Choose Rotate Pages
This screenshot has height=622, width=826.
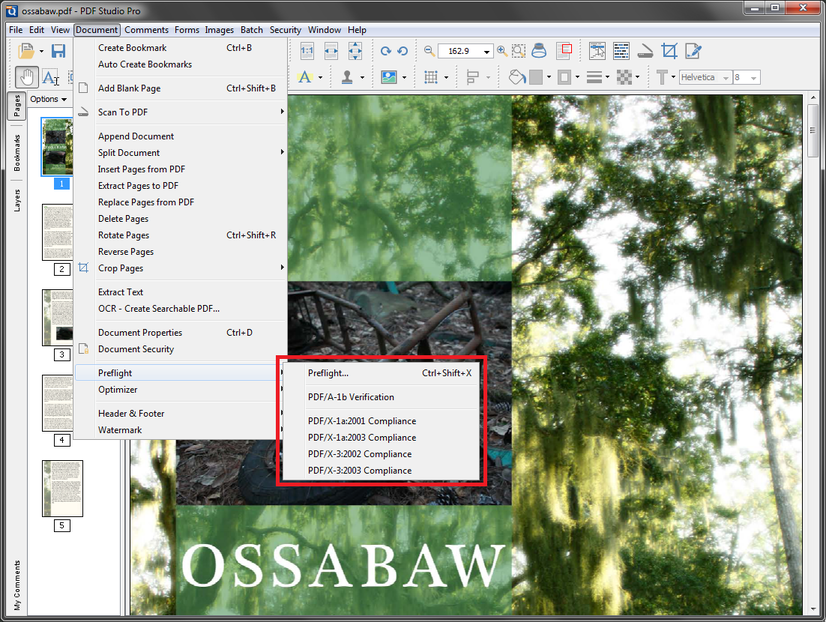click(x=181, y=235)
